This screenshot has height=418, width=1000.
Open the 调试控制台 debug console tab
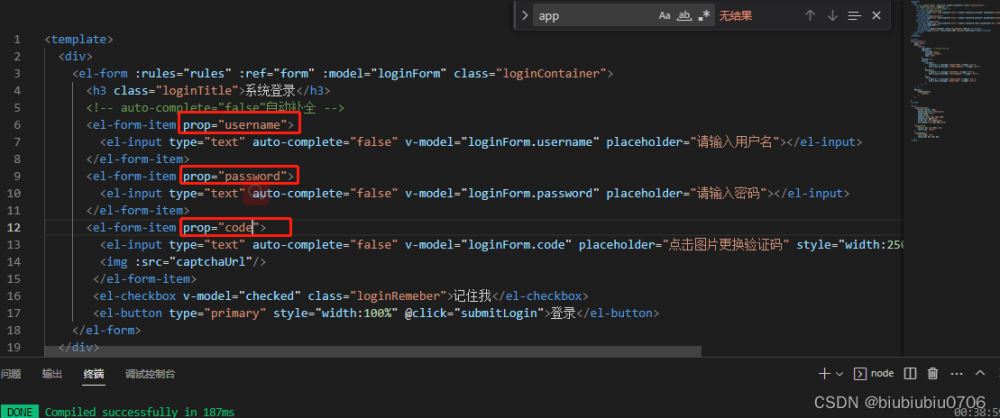coord(150,374)
